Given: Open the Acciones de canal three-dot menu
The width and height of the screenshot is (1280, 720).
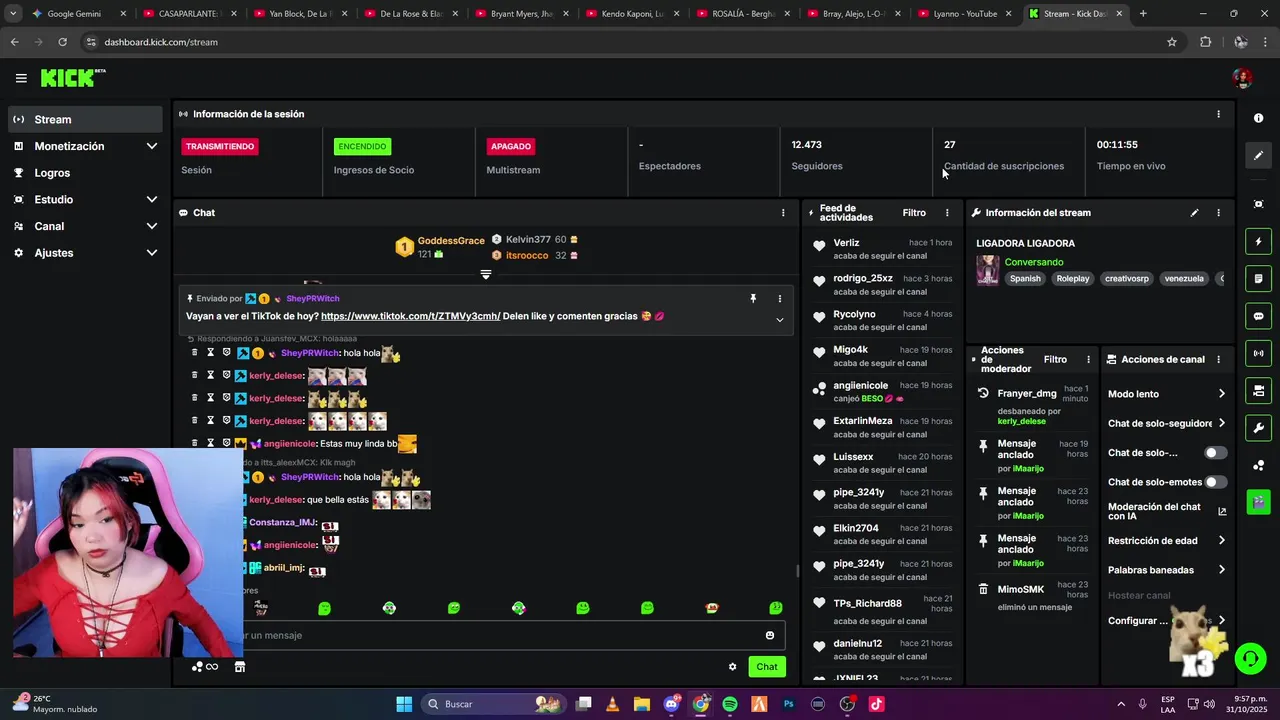Looking at the screenshot, I should tap(1218, 359).
